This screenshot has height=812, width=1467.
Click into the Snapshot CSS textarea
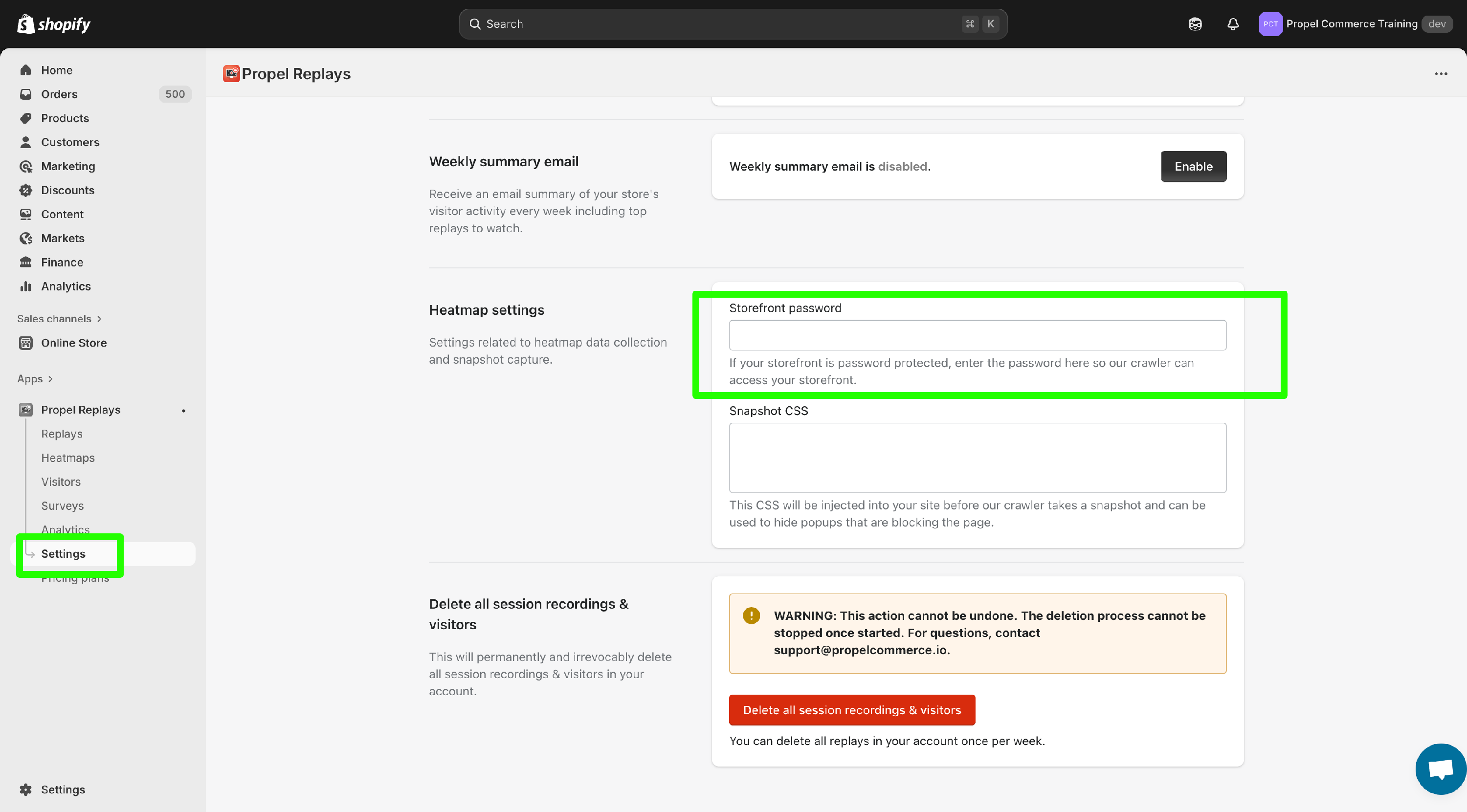tap(977, 457)
